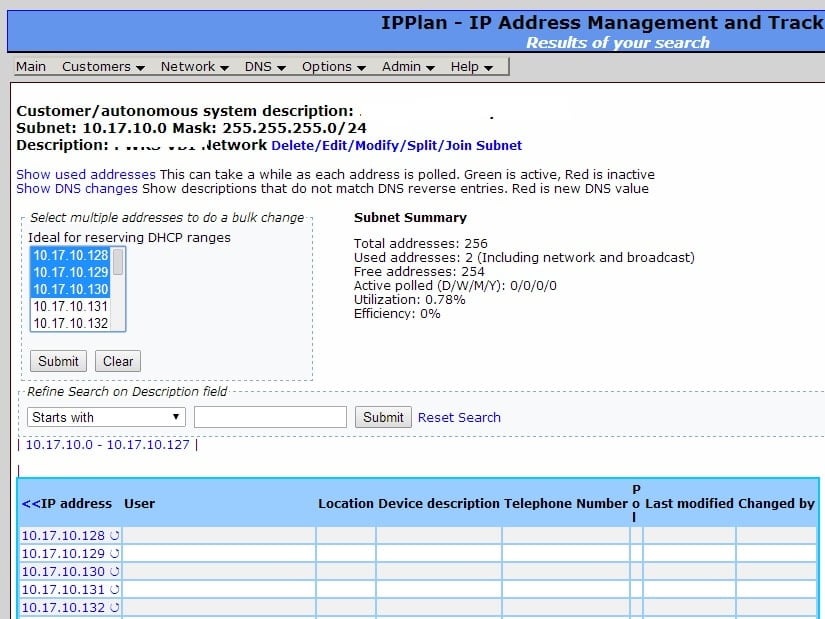This screenshot has width=825, height=619.
Task: Open the Options menu
Action: pyautogui.click(x=334, y=67)
